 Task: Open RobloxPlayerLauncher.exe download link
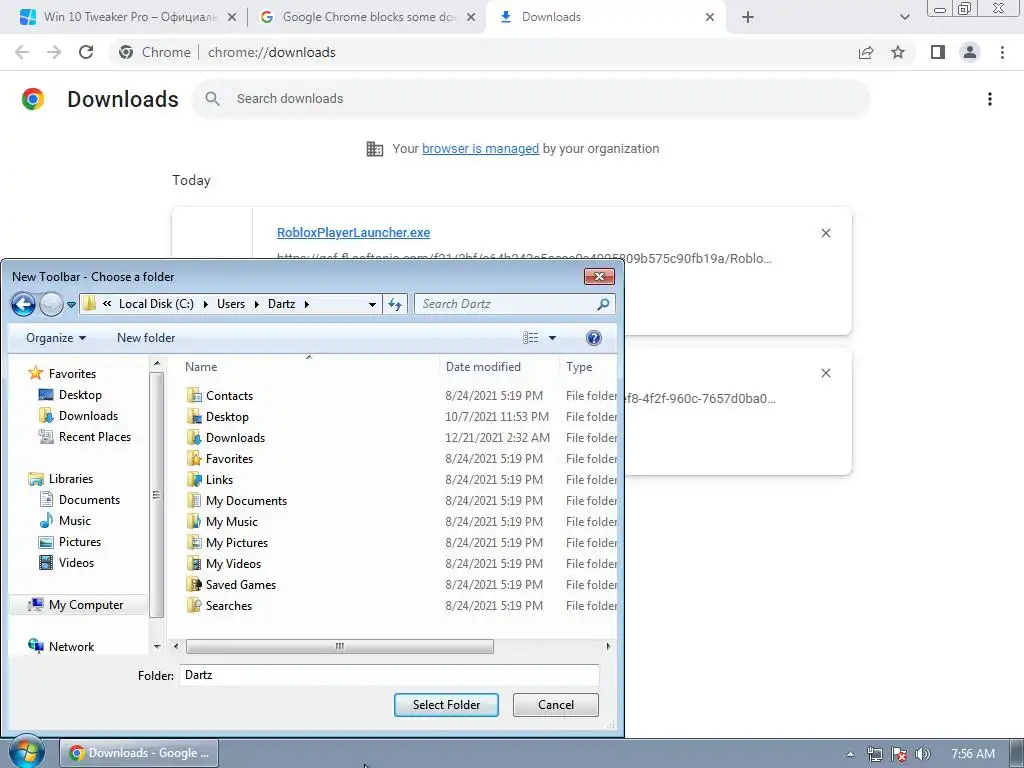click(353, 232)
